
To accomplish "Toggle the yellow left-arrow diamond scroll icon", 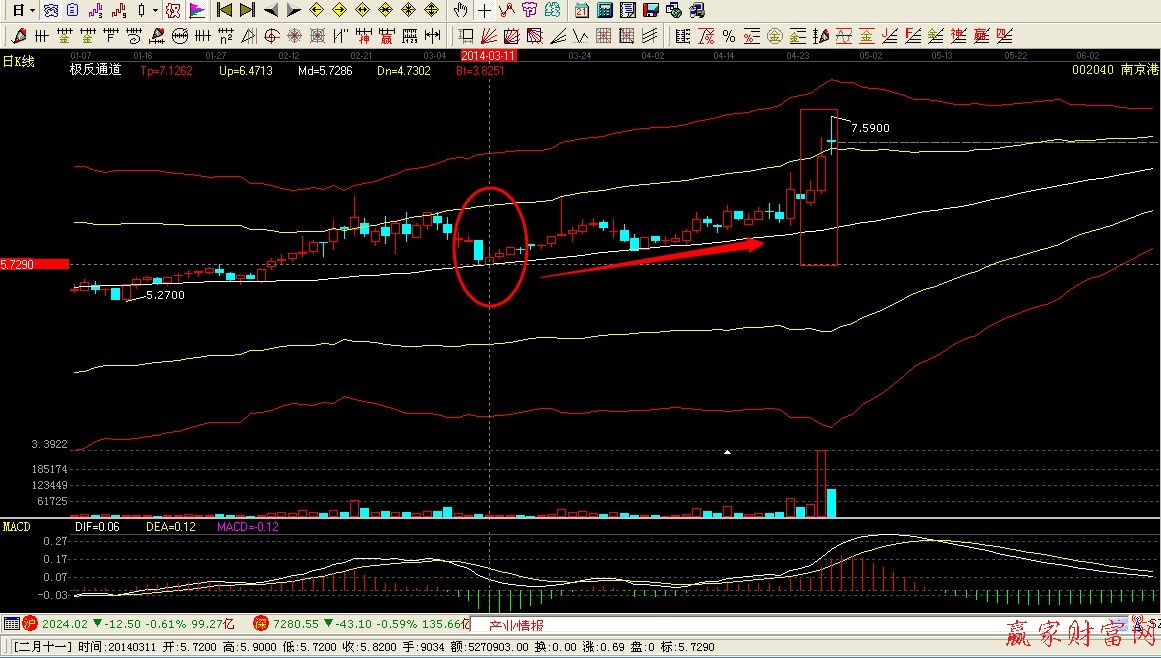I will point(316,11).
